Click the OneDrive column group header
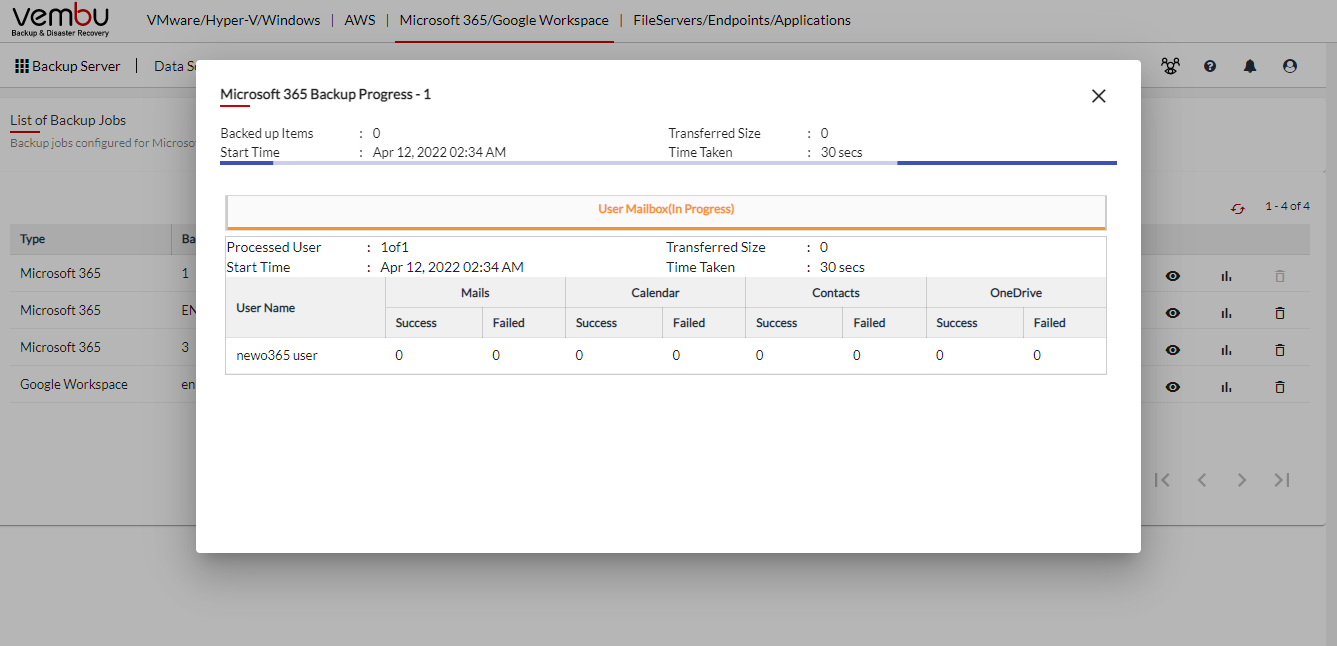The width and height of the screenshot is (1337, 646). pyautogui.click(x=1016, y=293)
